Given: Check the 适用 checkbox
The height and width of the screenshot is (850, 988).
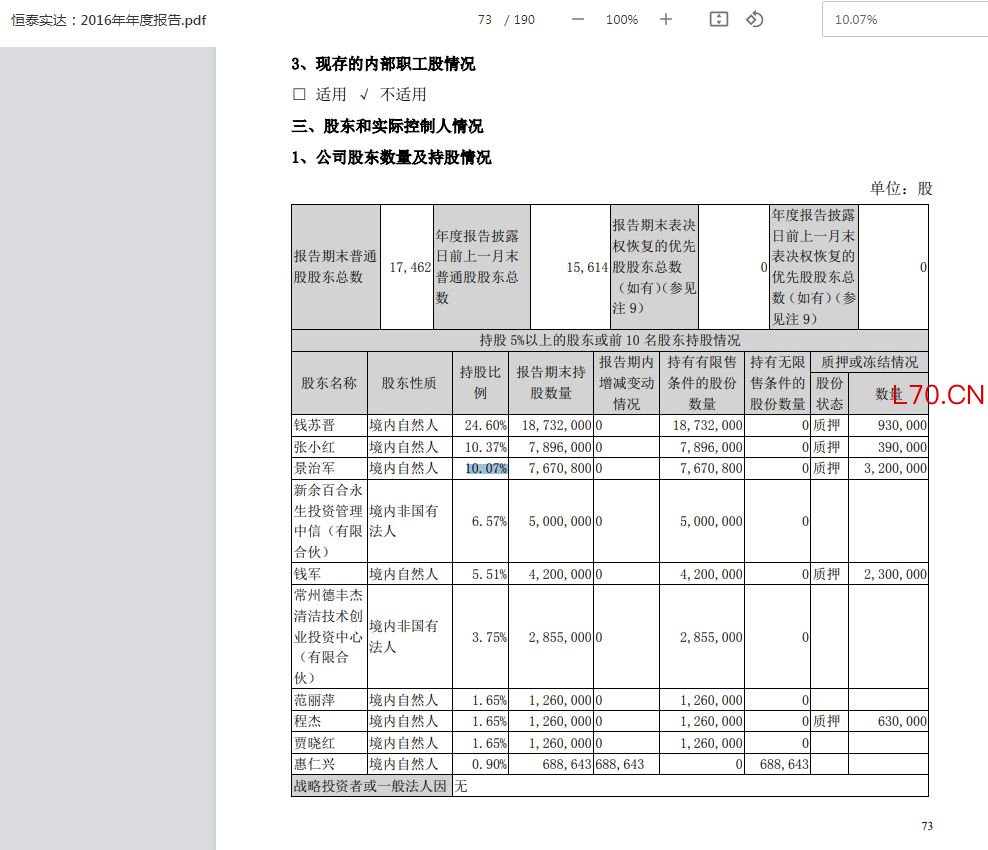Looking at the screenshot, I should (299, 95).
